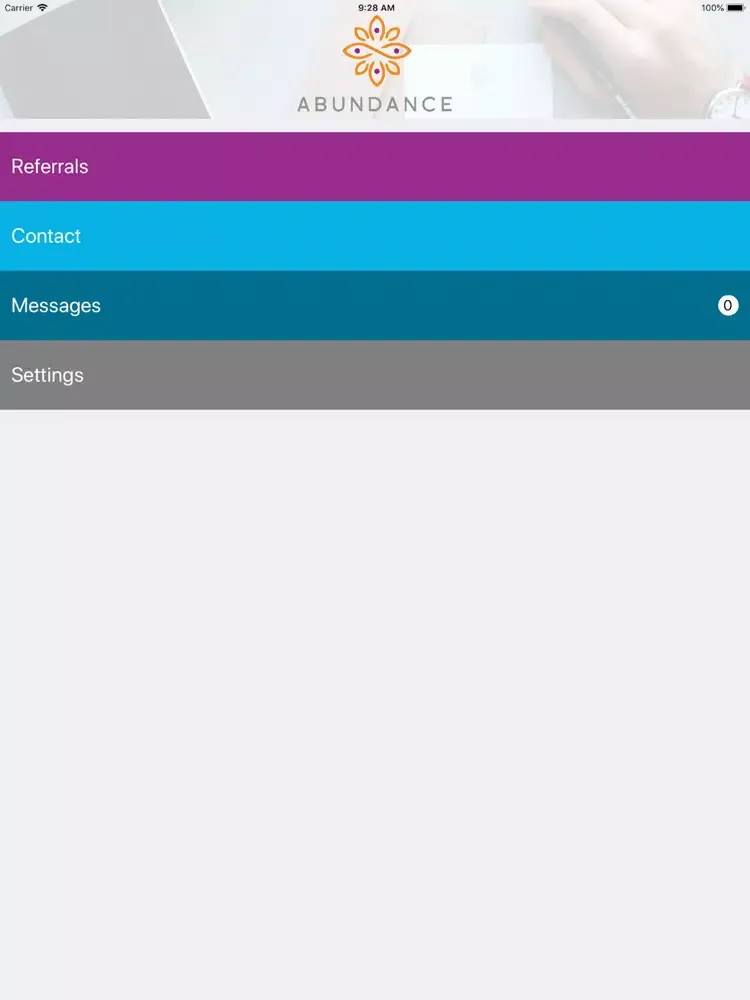Select the Contact menu row
Screen dimensions: 750x1000
(46, 236)
